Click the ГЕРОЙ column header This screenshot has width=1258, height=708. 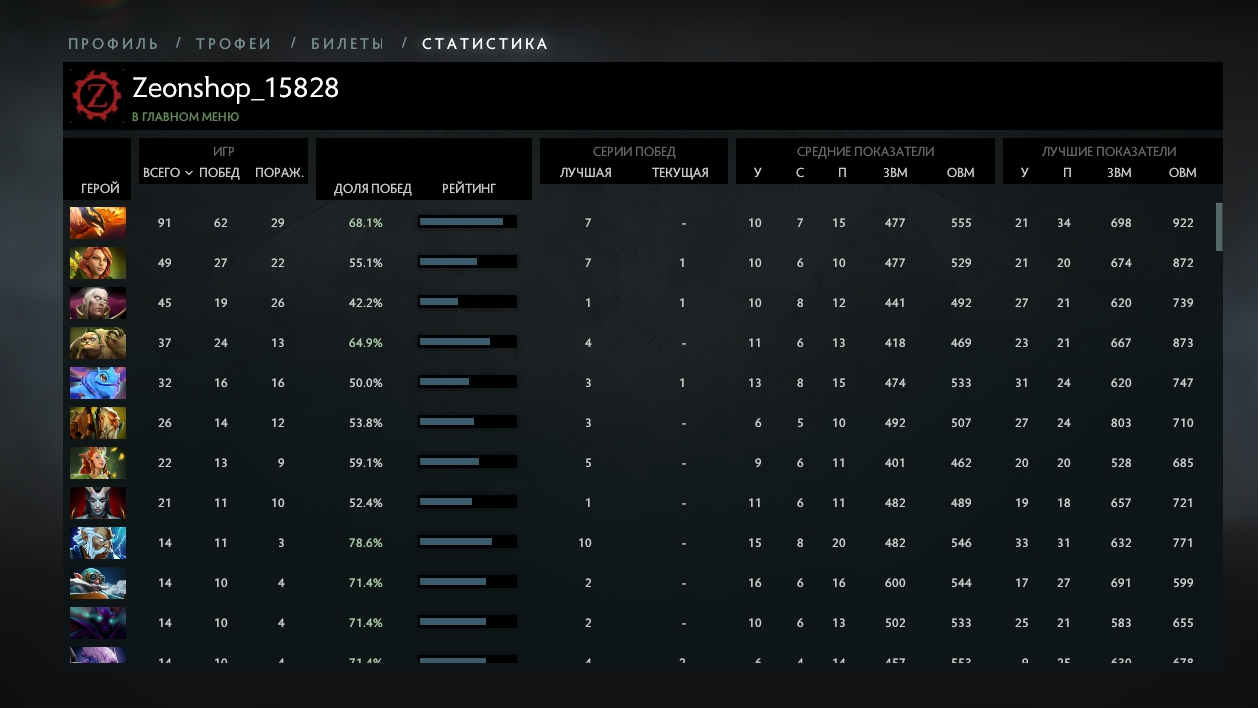click(x=100, y=189)
